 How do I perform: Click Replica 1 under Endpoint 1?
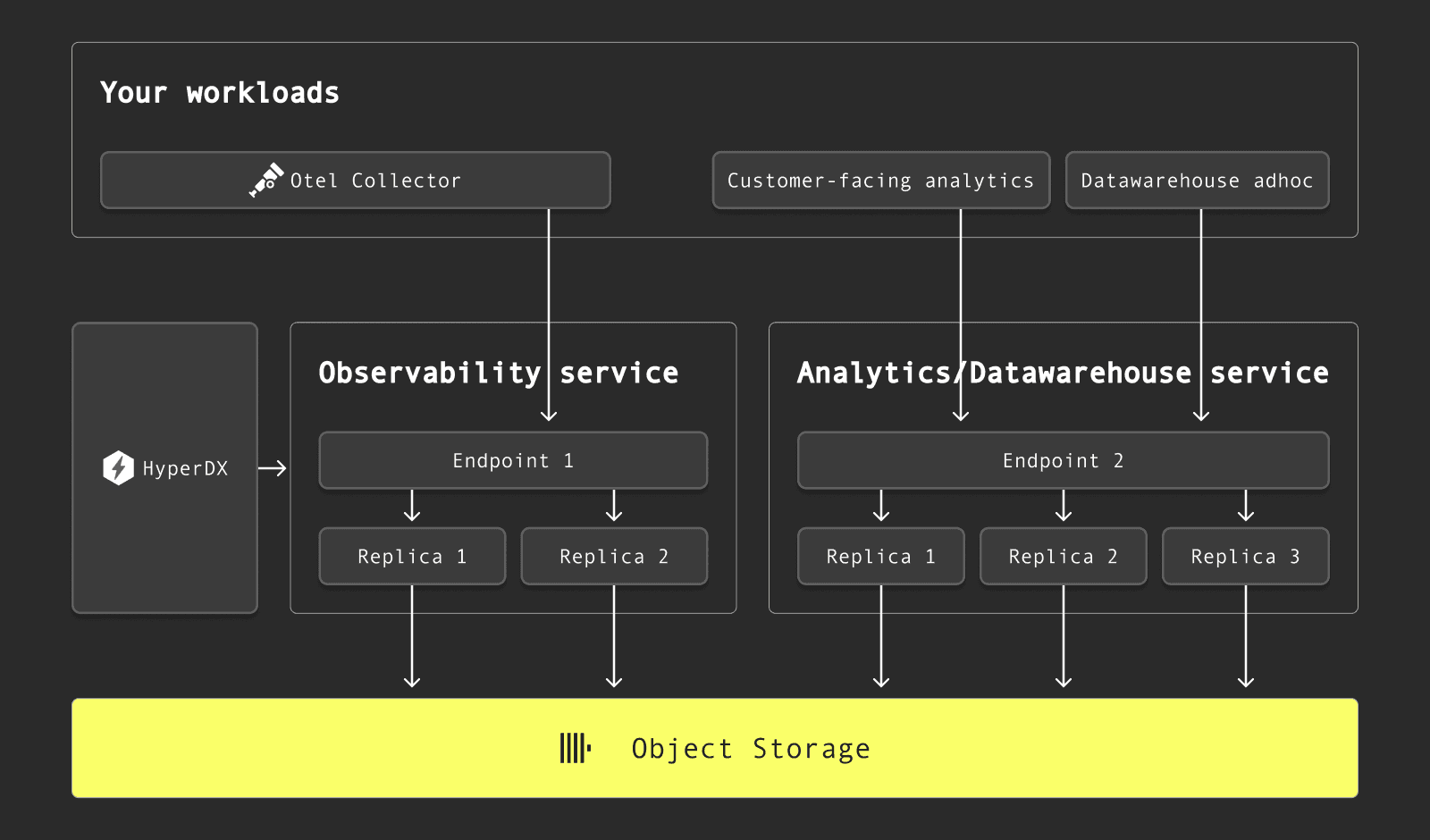point(412,557)
